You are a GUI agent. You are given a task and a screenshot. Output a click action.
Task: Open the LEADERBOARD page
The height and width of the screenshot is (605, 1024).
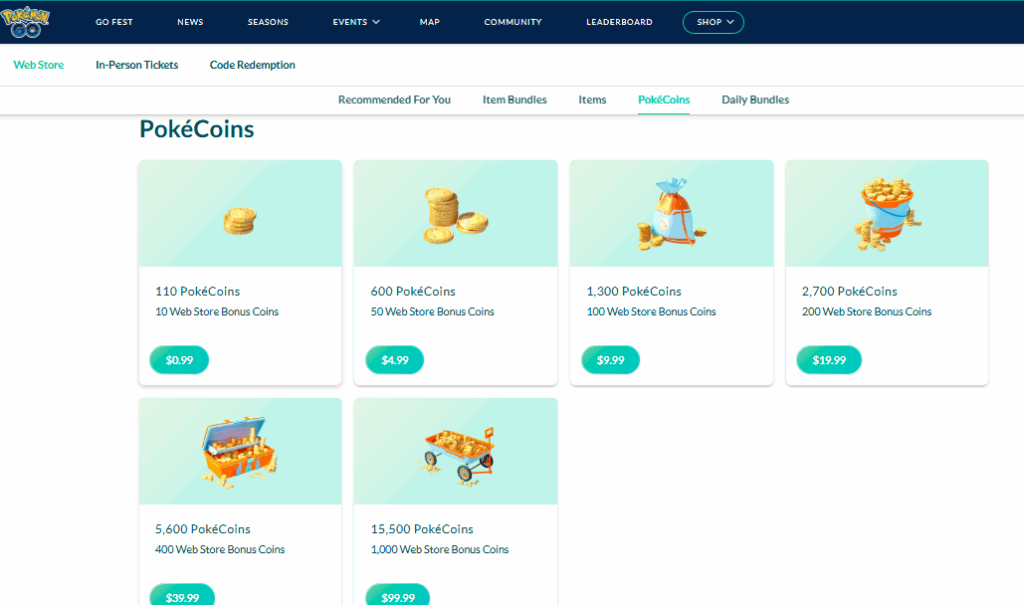tap(619, 22)
